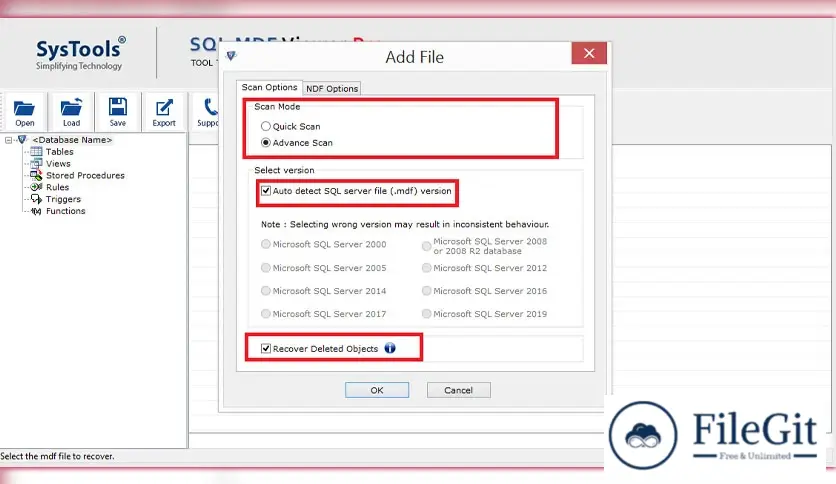836x484 pixels.
Task: Choose SQL Server 2008 or 2008 R2 option
Action: pyautogui.click(x=427, y=246)
